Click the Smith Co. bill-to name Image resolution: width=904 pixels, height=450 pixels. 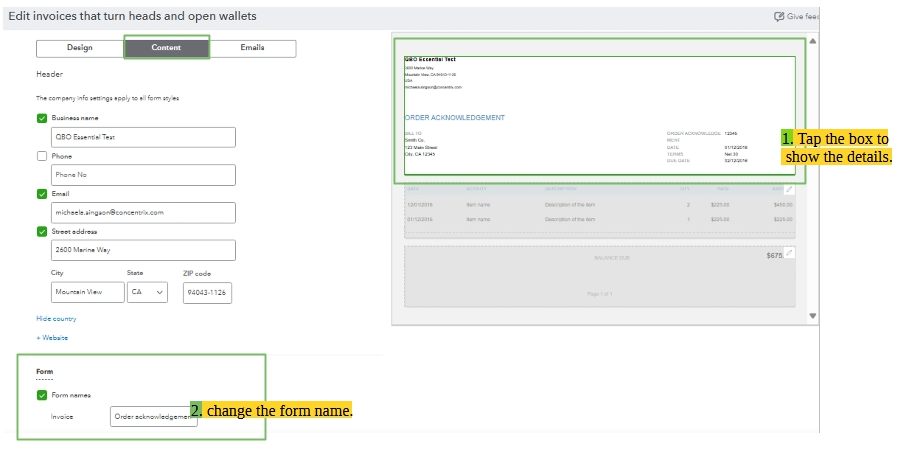415,140
